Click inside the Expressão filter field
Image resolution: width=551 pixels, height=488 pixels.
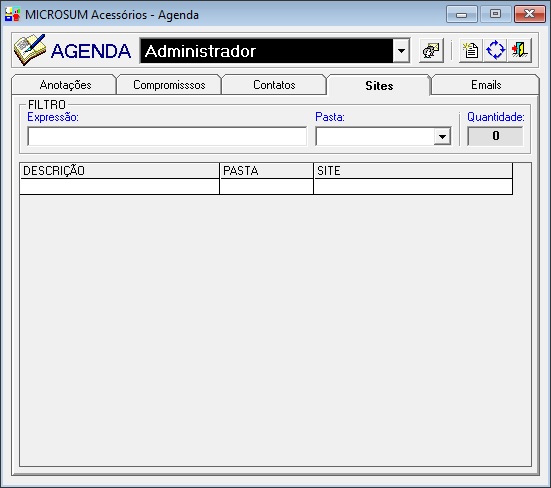(x=167, y=136)
